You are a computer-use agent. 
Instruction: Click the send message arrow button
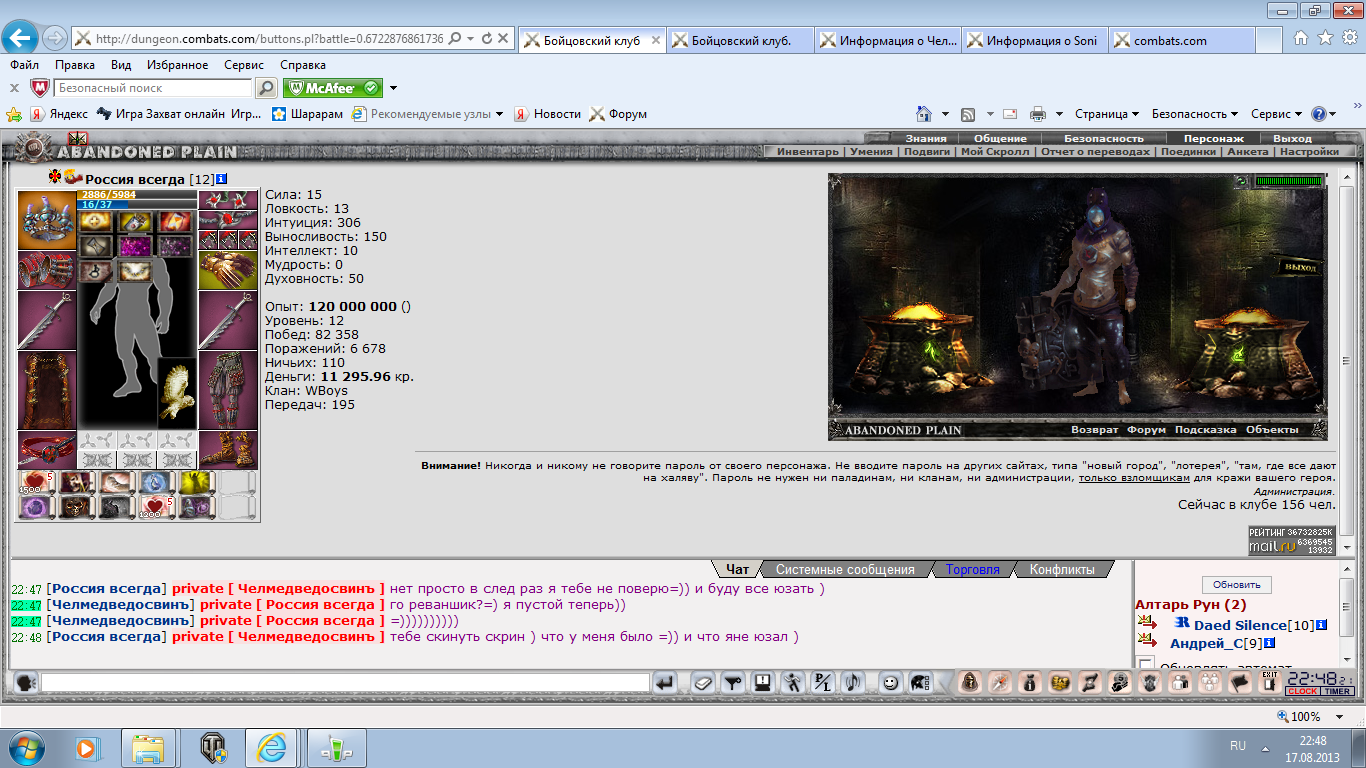(665, 683)
